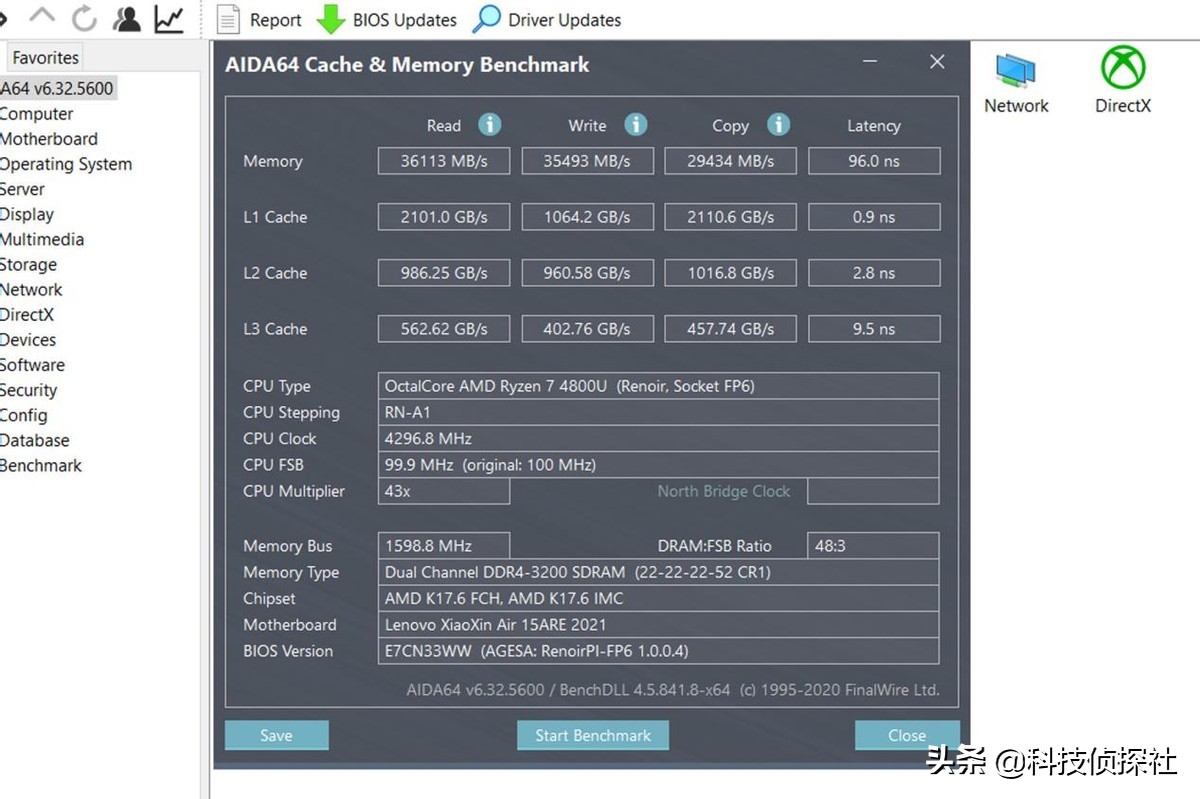
Task: Click the L3 Cache Latency 9.5 ns field
Action: (874, 329)
